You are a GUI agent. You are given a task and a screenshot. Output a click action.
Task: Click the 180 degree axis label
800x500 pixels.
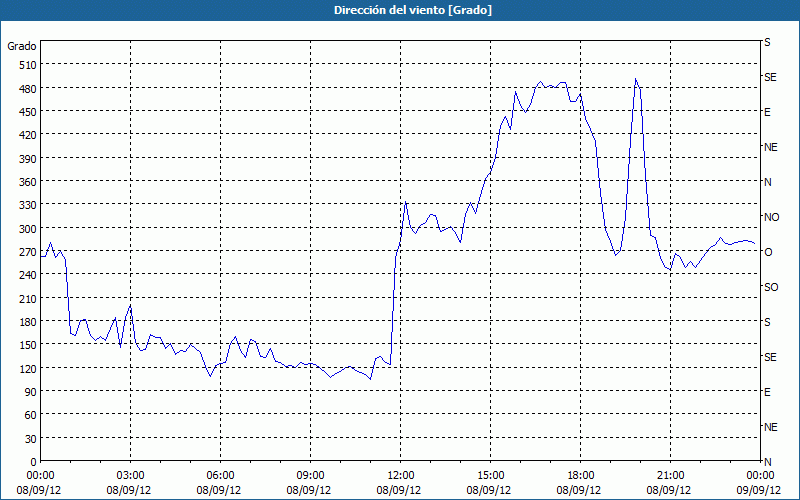[x=28, y=322]
